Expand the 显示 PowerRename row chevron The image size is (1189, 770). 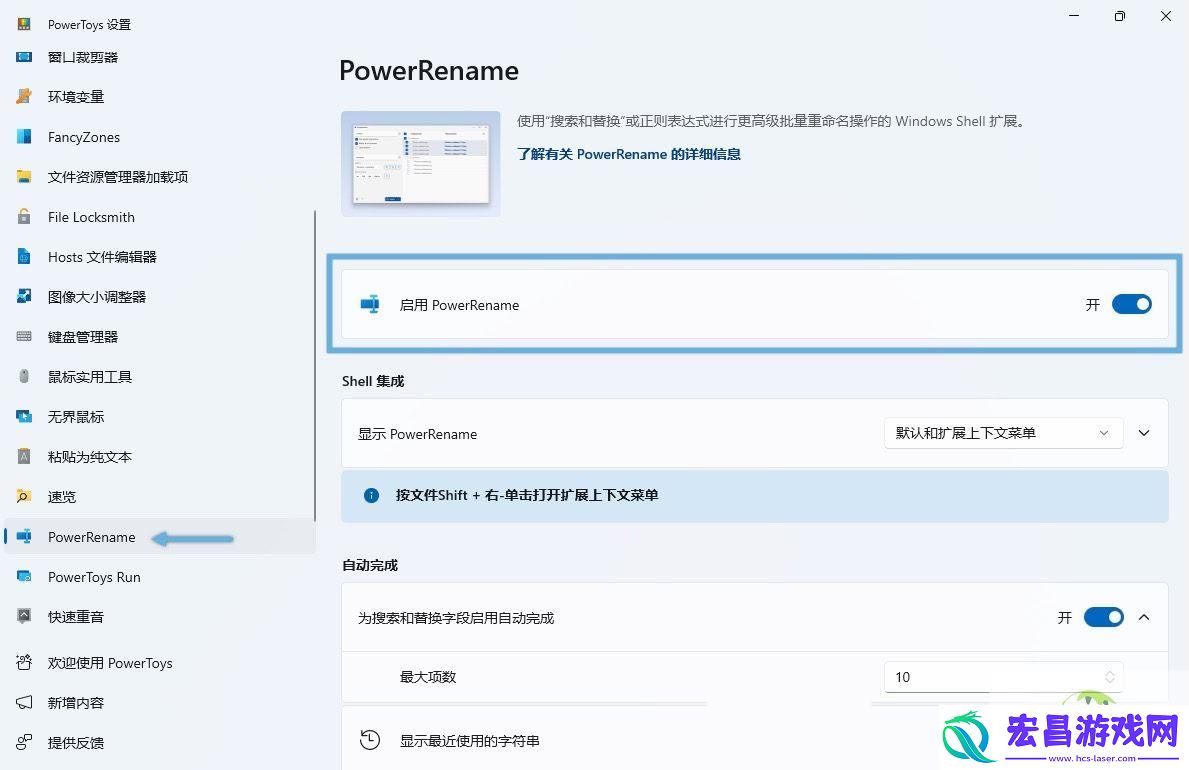1144,433
